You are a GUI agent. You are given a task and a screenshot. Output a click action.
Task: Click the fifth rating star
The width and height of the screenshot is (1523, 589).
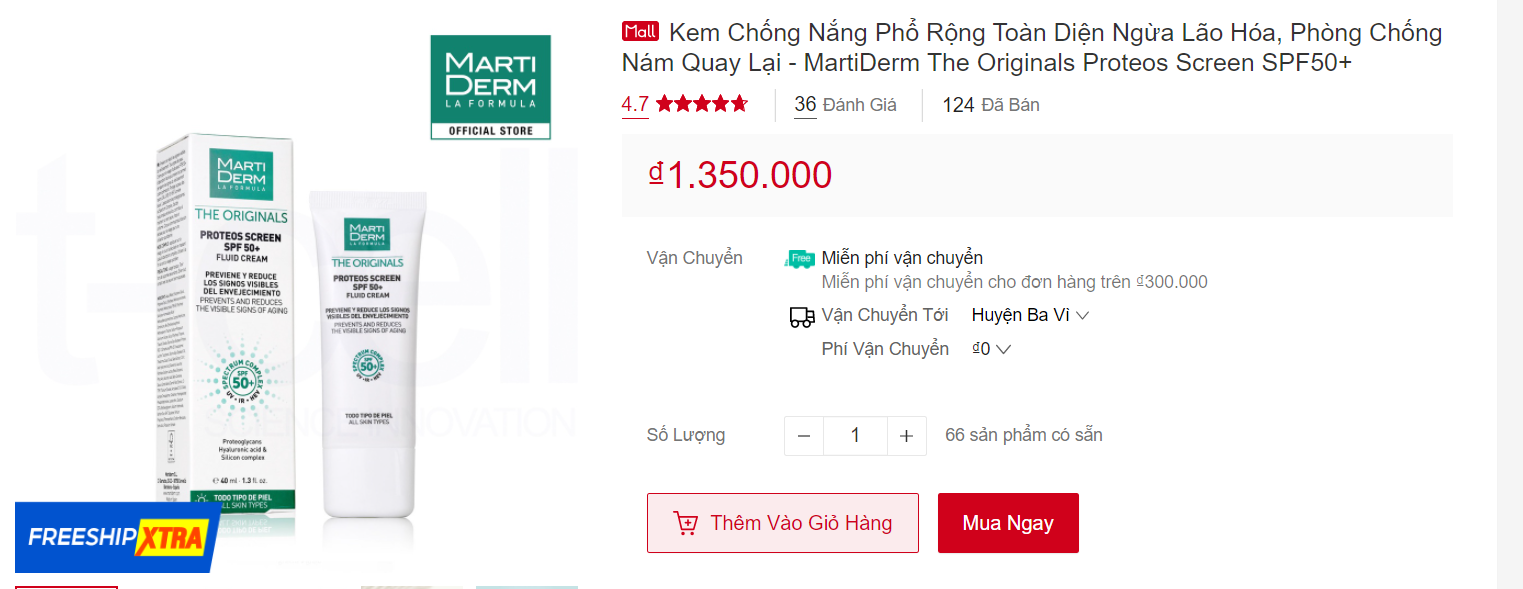point(741,102)
